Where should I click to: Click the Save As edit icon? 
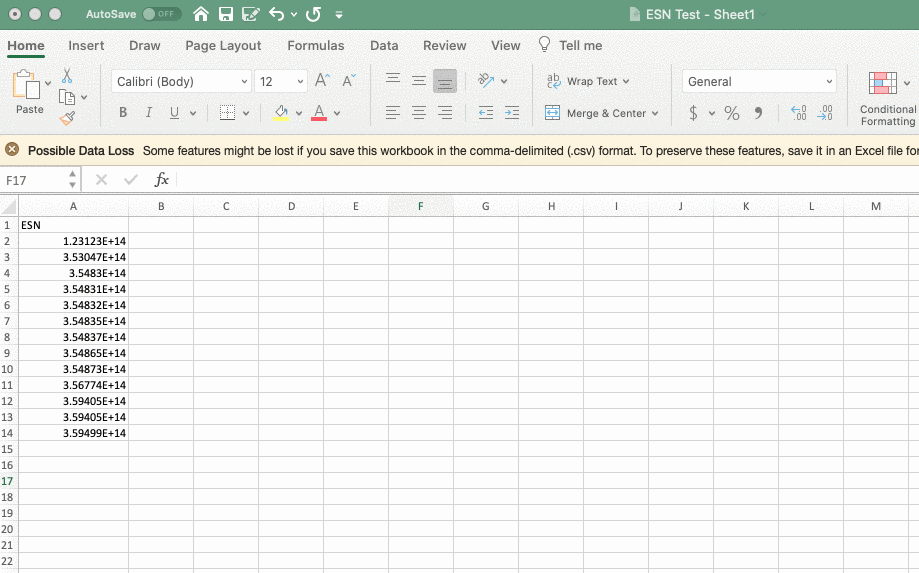pos(251,14)
